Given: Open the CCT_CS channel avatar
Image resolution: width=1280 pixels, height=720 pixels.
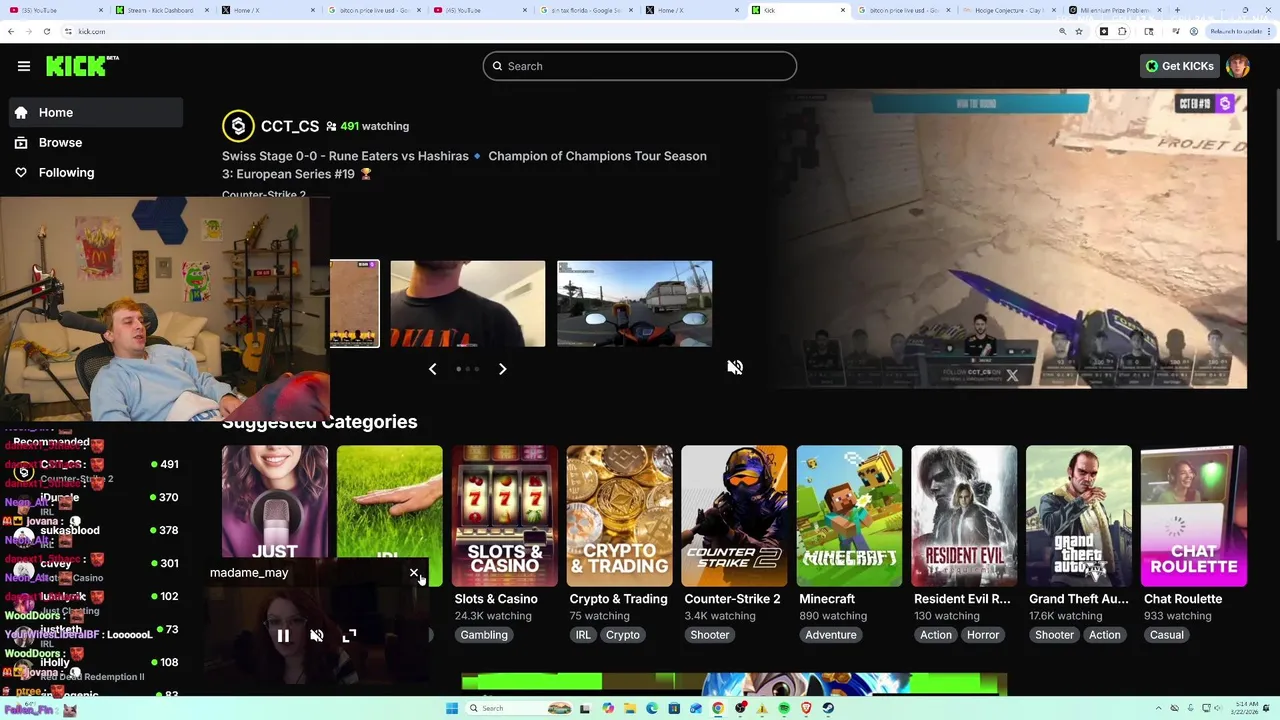Looking at the screenshot, I should tap(238, 126).
